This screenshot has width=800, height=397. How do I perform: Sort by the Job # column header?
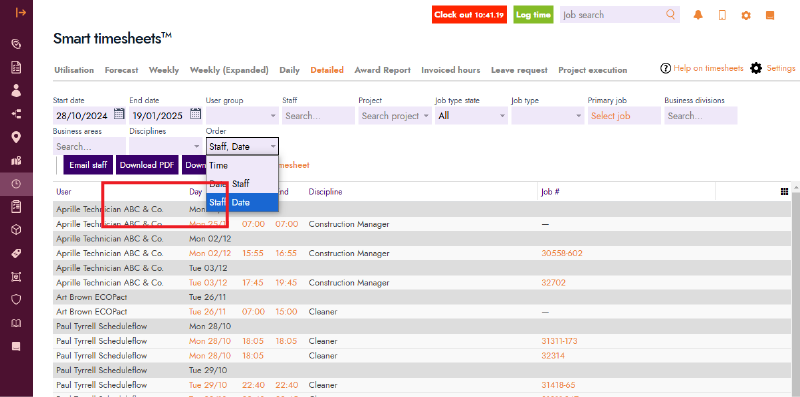pos(551,192)
